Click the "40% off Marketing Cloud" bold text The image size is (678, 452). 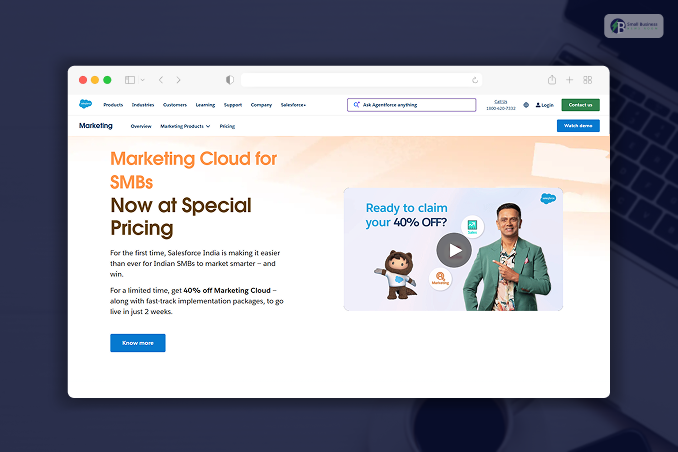(227, 290)
